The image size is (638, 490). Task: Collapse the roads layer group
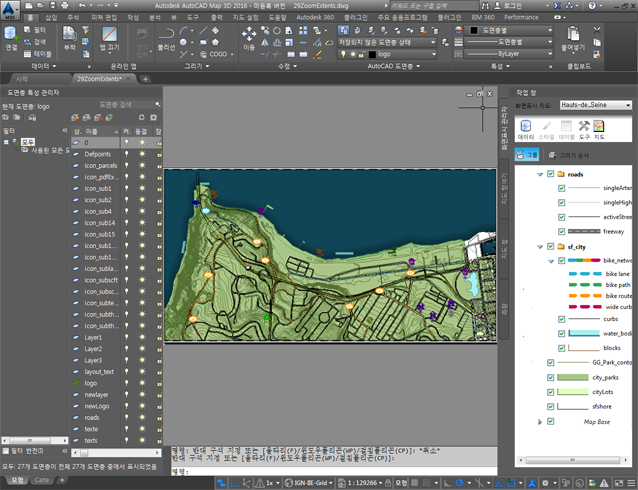pos(539,174)
